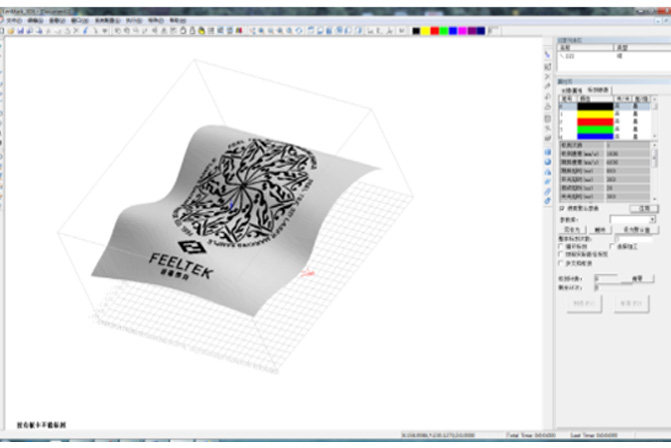
Task: Click the blue cube icon in right toolbar
Action: point(548,152)
